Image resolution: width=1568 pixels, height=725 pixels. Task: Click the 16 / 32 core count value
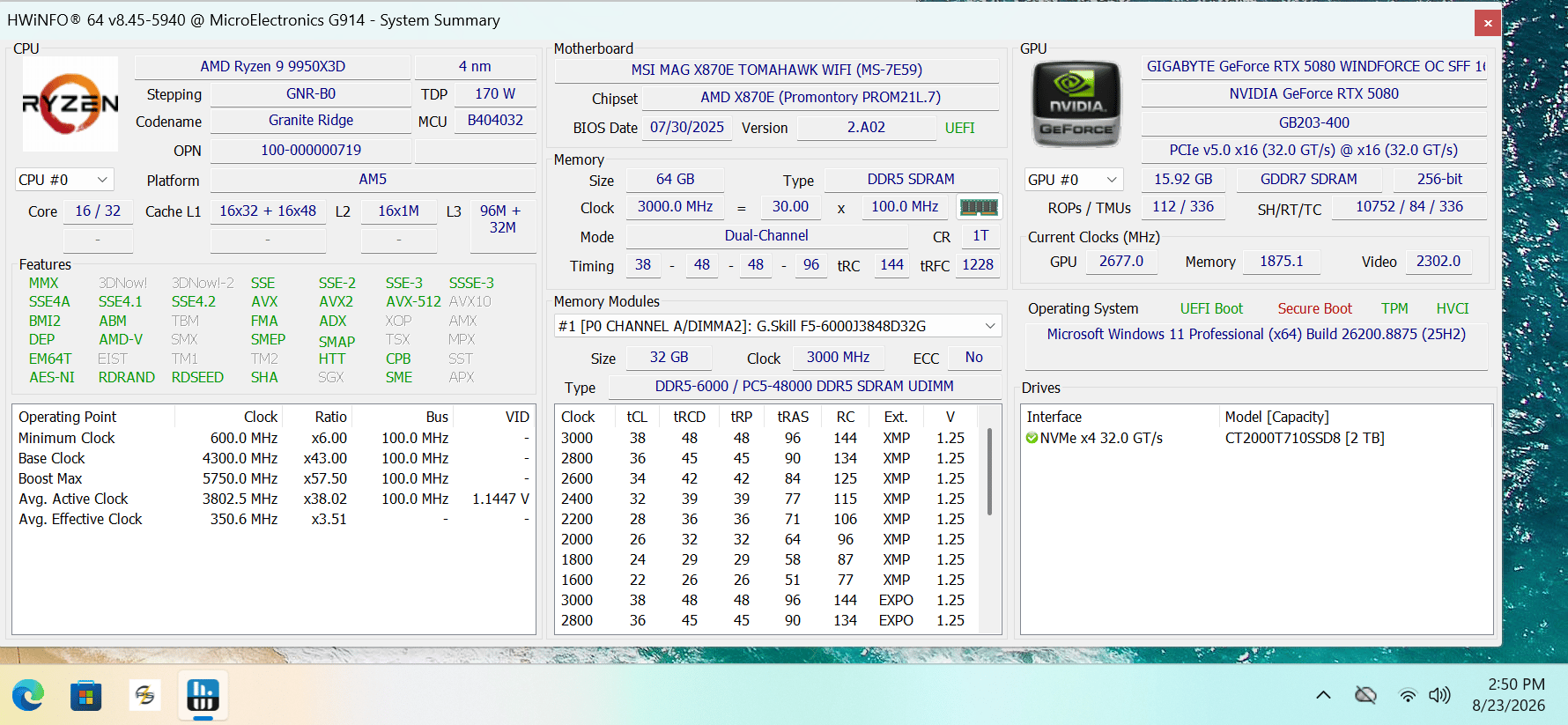(x=98, y=211)
